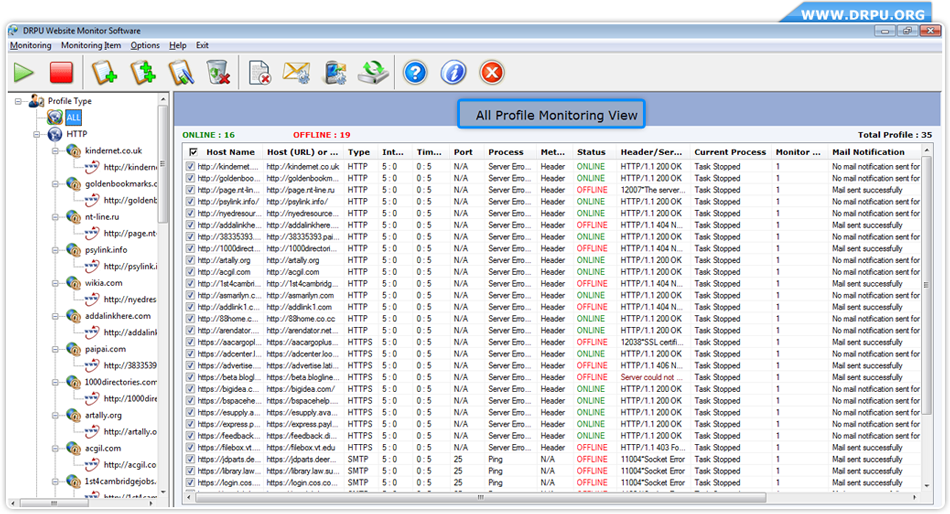Screen dimensions: 950x514
Task: Click the tree panel vertical scrollbar
Action: [x=163, y=164]
